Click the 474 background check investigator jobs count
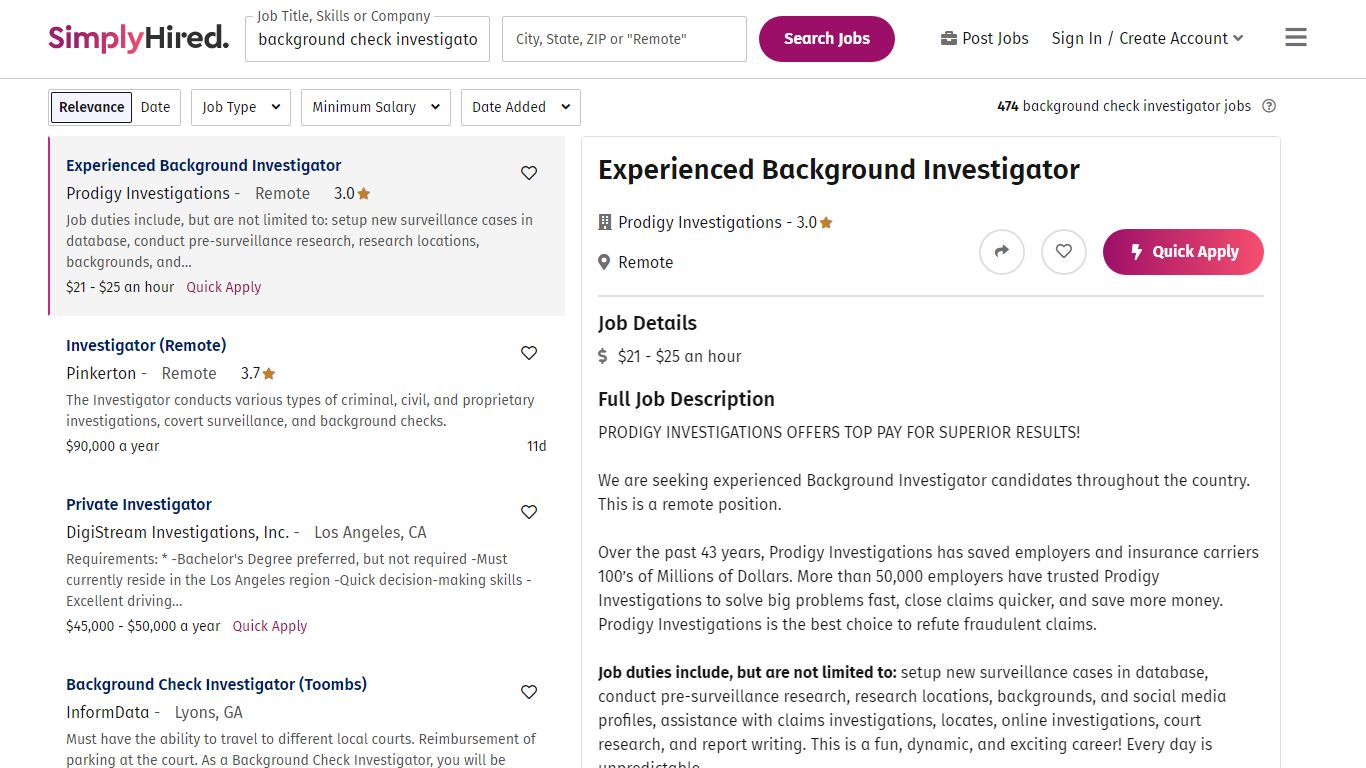The width and height of the screenshot is (1366, 768). click(x=1124, y=106)
